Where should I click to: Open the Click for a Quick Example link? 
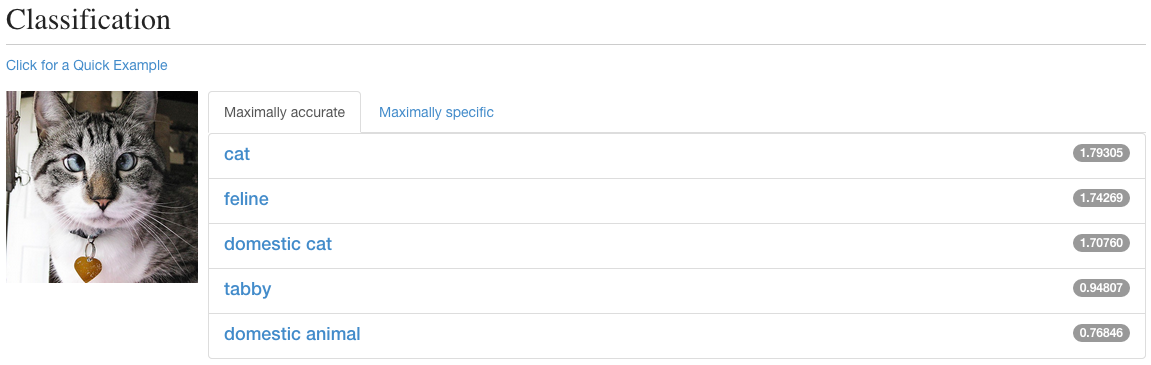tap(87, 65)
